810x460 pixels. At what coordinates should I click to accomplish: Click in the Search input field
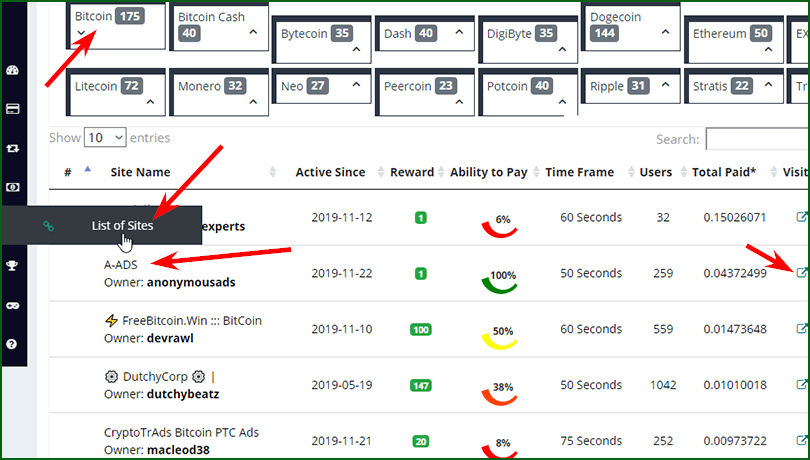pyautogui.click(x=757, y=139)
